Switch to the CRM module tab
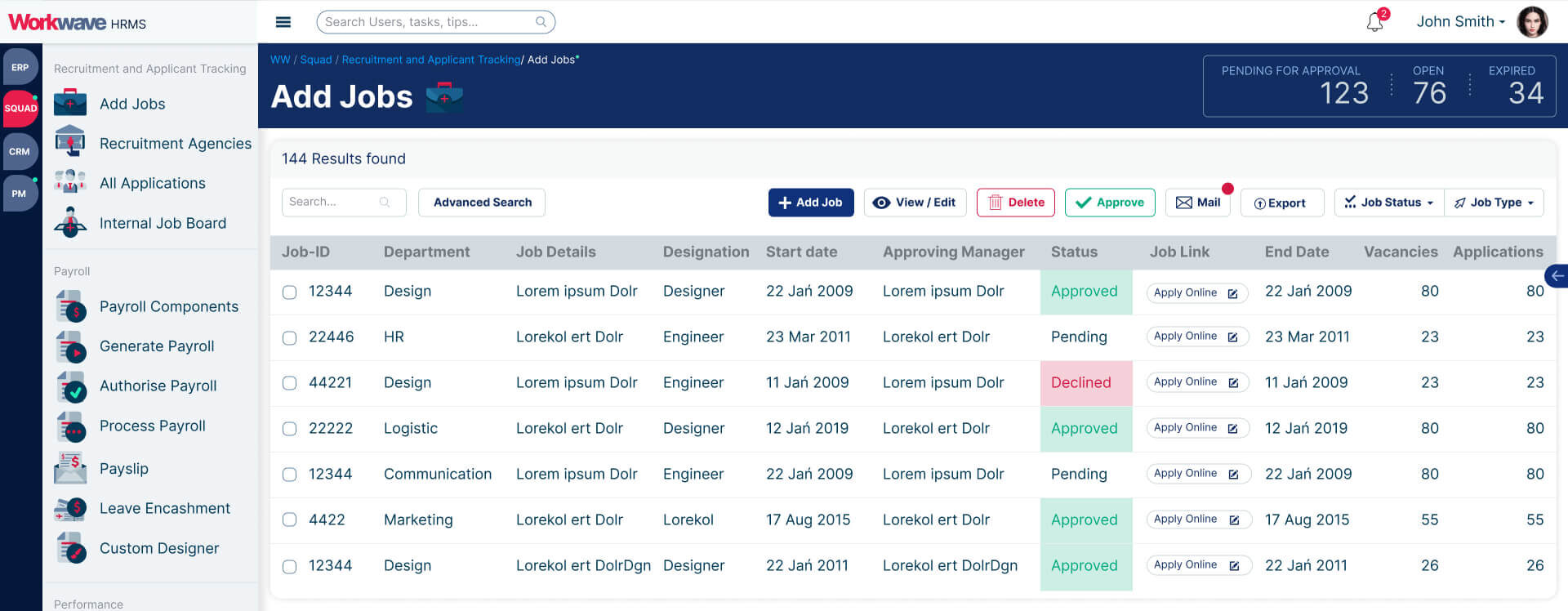Image resolution: width=1568 pixels, height=611 pixels. (20, 152)
